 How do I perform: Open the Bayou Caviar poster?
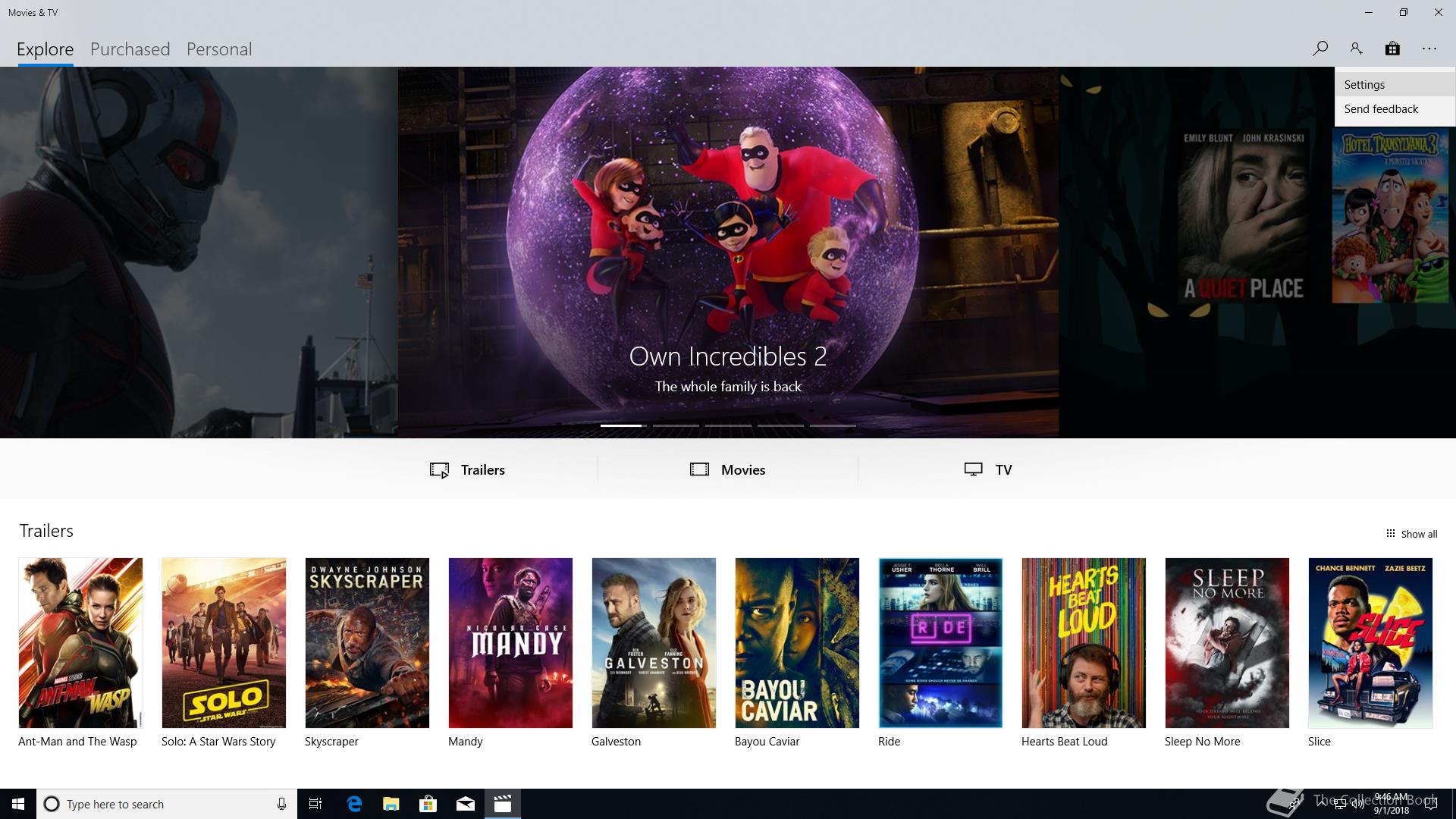(797, 643)
